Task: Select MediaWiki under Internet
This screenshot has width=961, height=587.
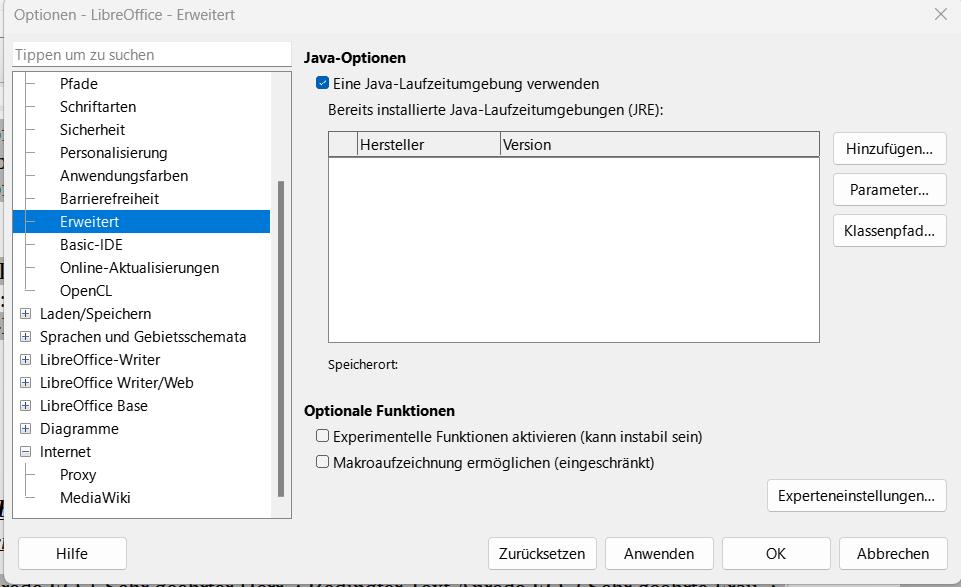Action: point(95,498)
